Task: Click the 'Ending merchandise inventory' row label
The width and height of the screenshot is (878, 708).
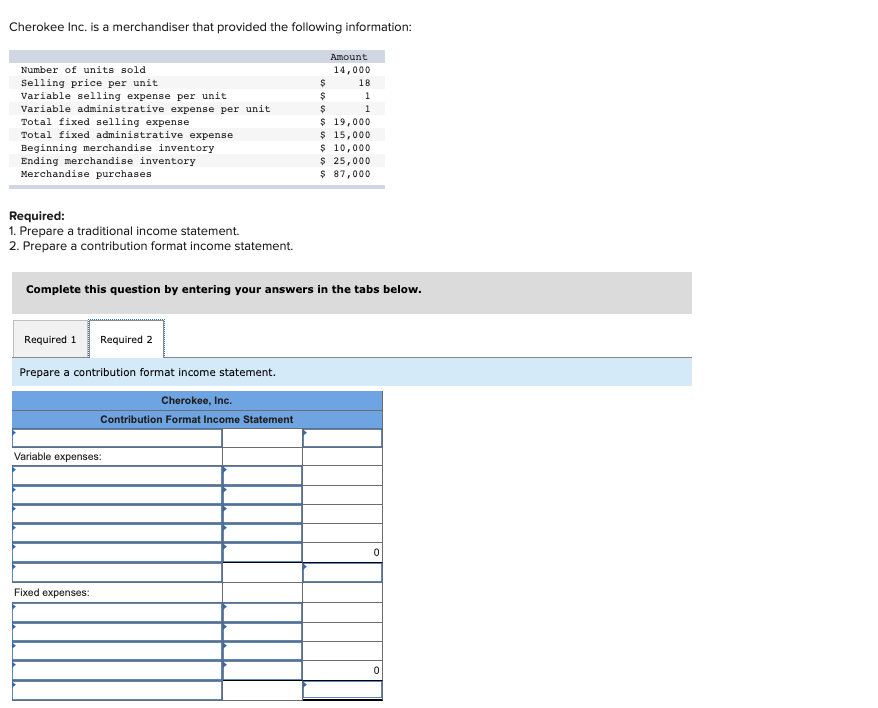Action: tap(108, 161)
